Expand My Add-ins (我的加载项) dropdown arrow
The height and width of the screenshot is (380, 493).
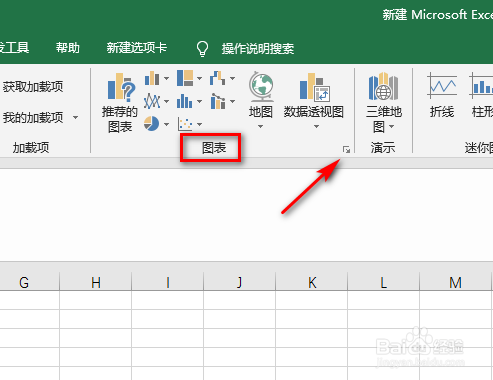tap(76, 117)
